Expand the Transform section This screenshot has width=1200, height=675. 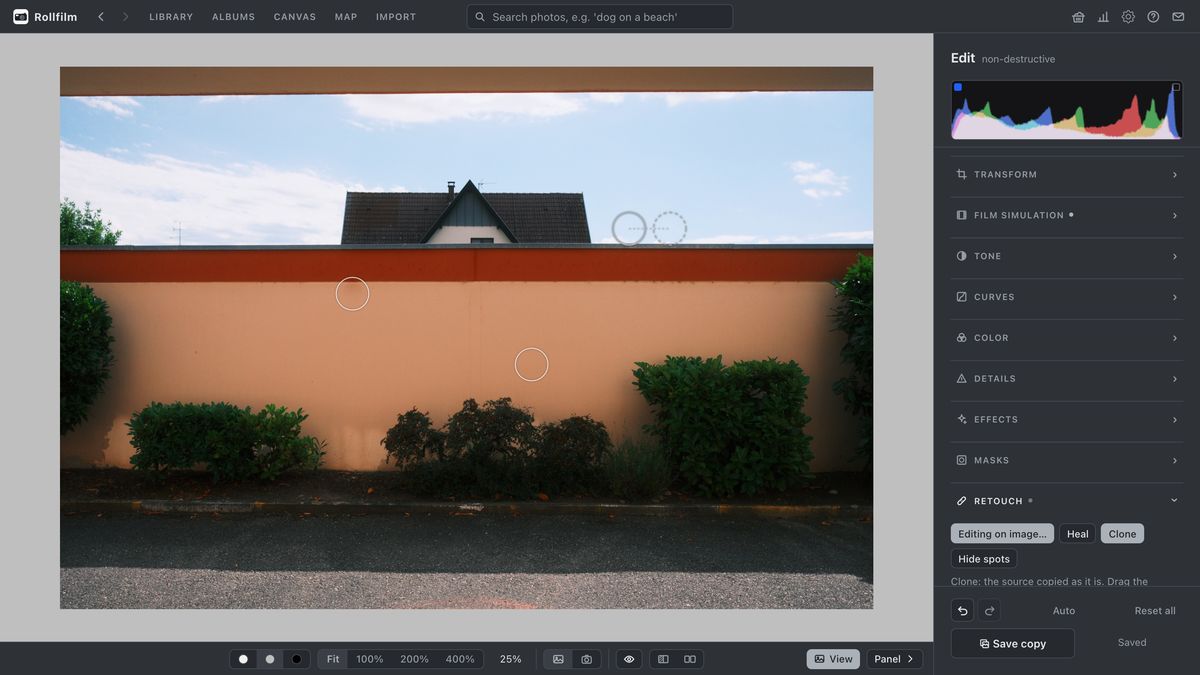tap(1067, 174)
